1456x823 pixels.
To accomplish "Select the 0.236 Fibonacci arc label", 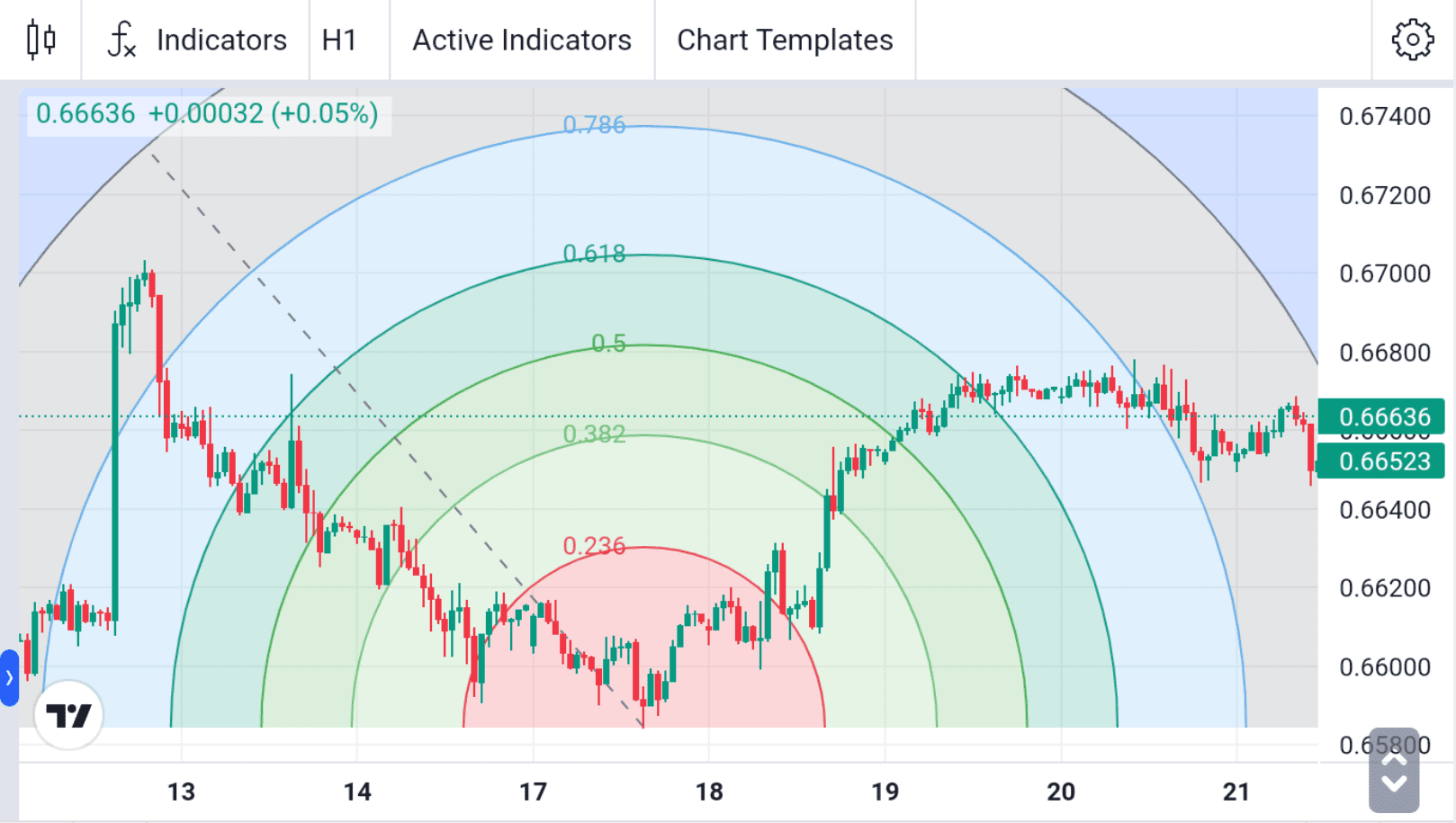I will pos(594,546).
